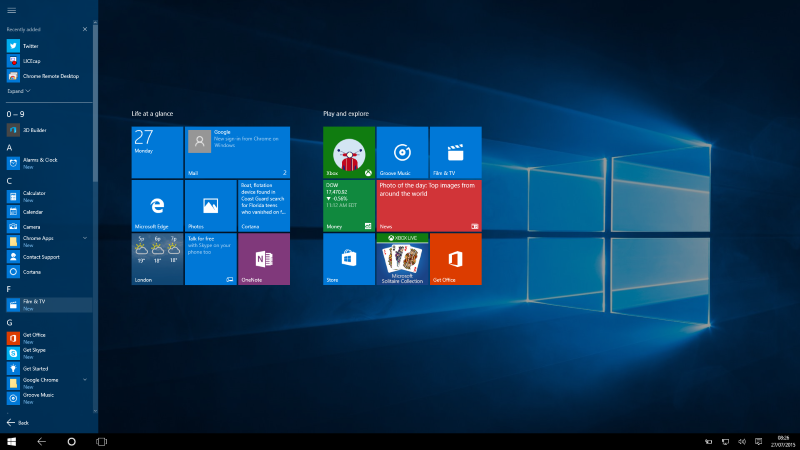Open the Cortana news tile
Image resolution: width=800 pixels, height=450 pixels.
click(264, 206)
